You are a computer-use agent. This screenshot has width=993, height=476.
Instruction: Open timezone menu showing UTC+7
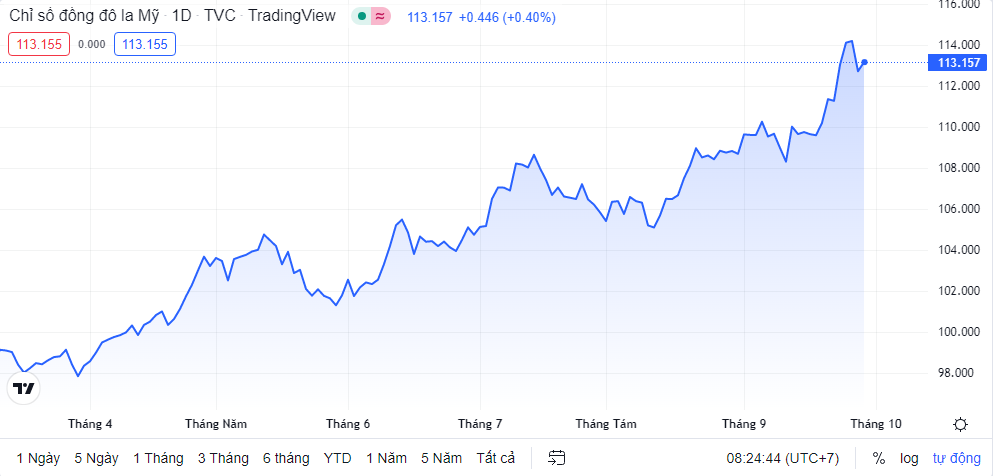click(x=783, y=458)
